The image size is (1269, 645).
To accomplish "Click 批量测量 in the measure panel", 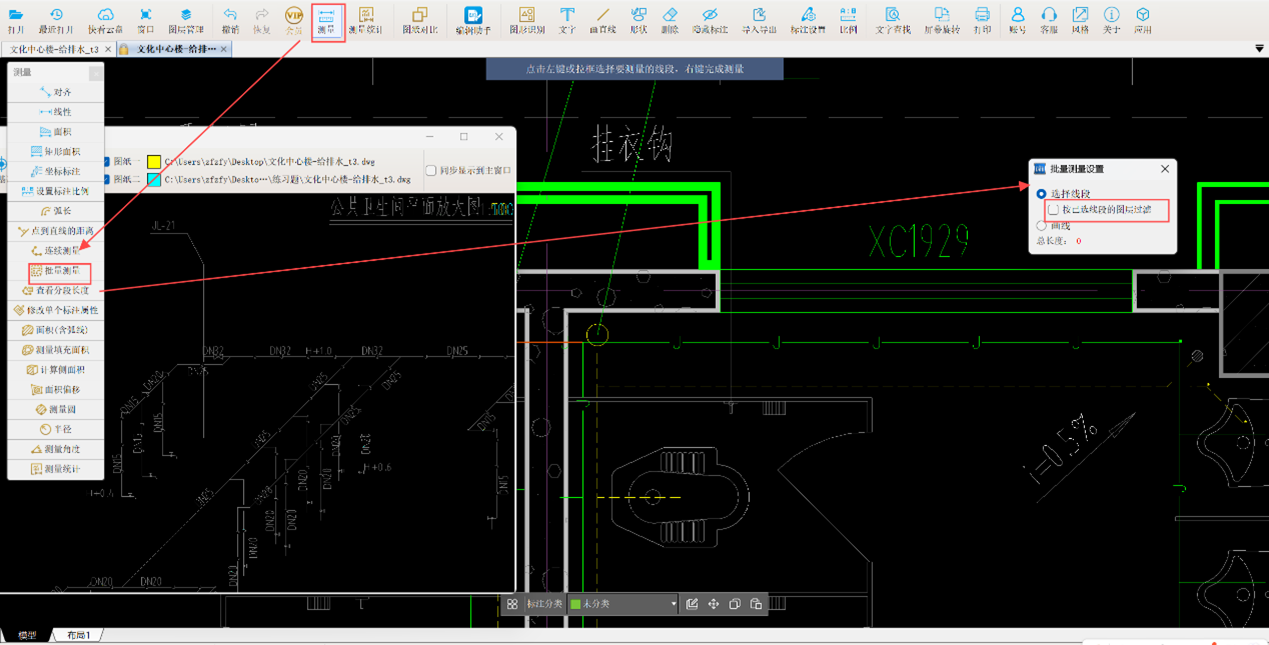I will (x=61, y=271).
